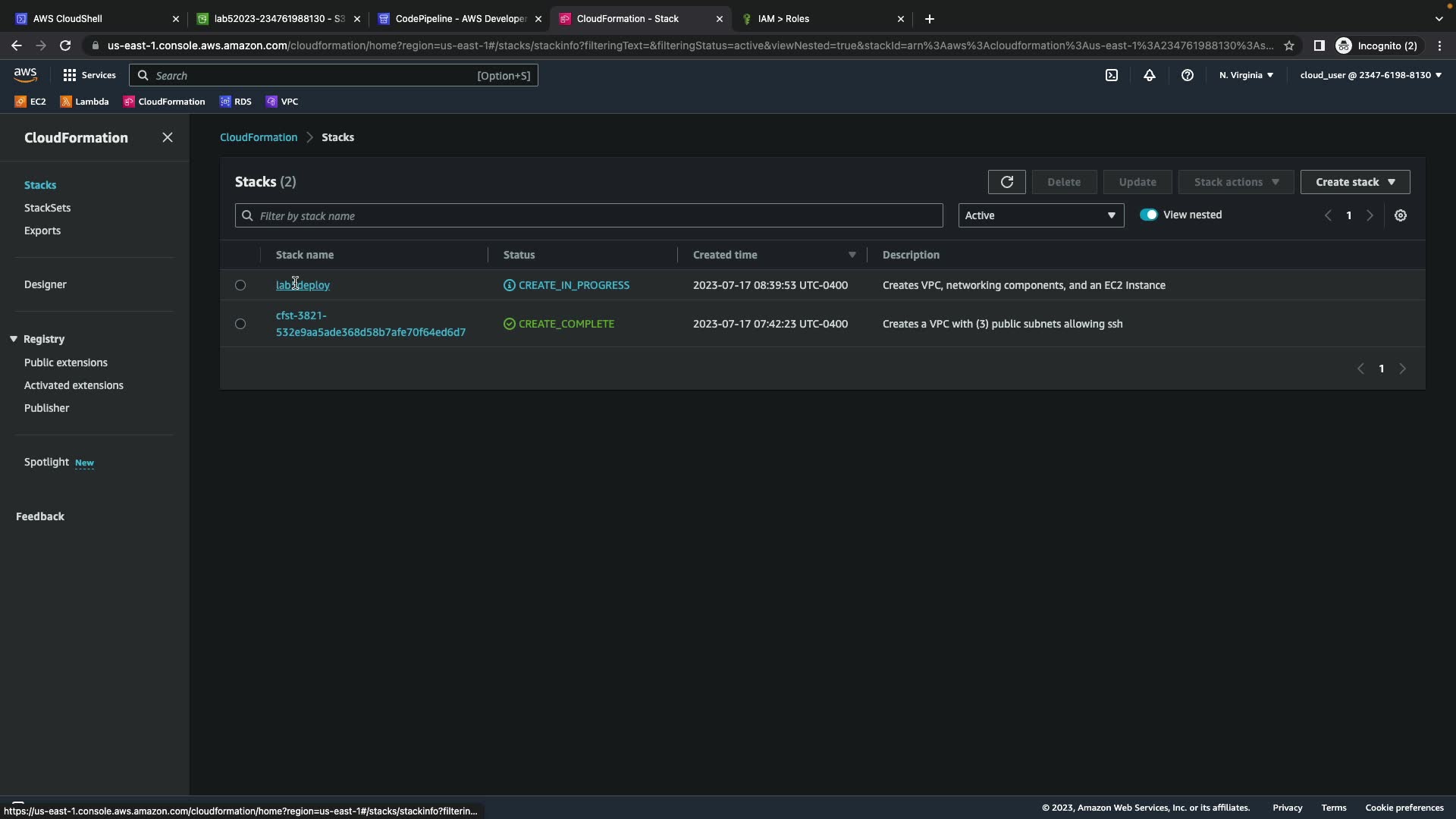Open the AWS CloudShell icon in the header
The height and width of the screenshot is (819, 1456).
(1111, 75)
